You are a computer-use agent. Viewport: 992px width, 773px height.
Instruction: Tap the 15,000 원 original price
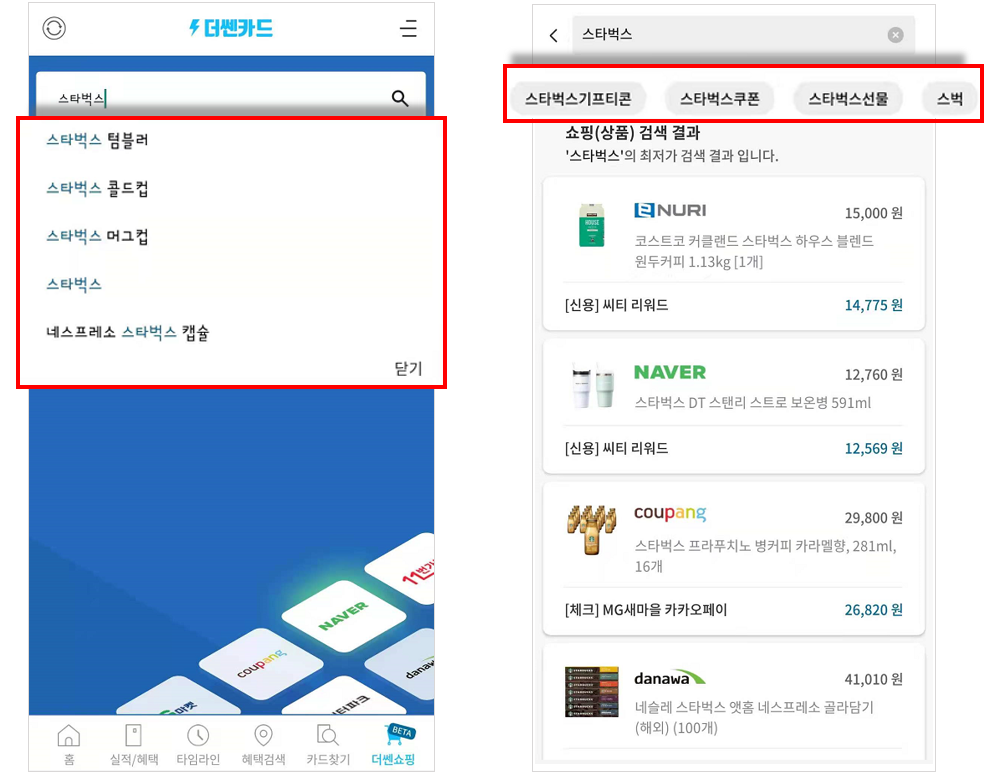tap(874, 213)
